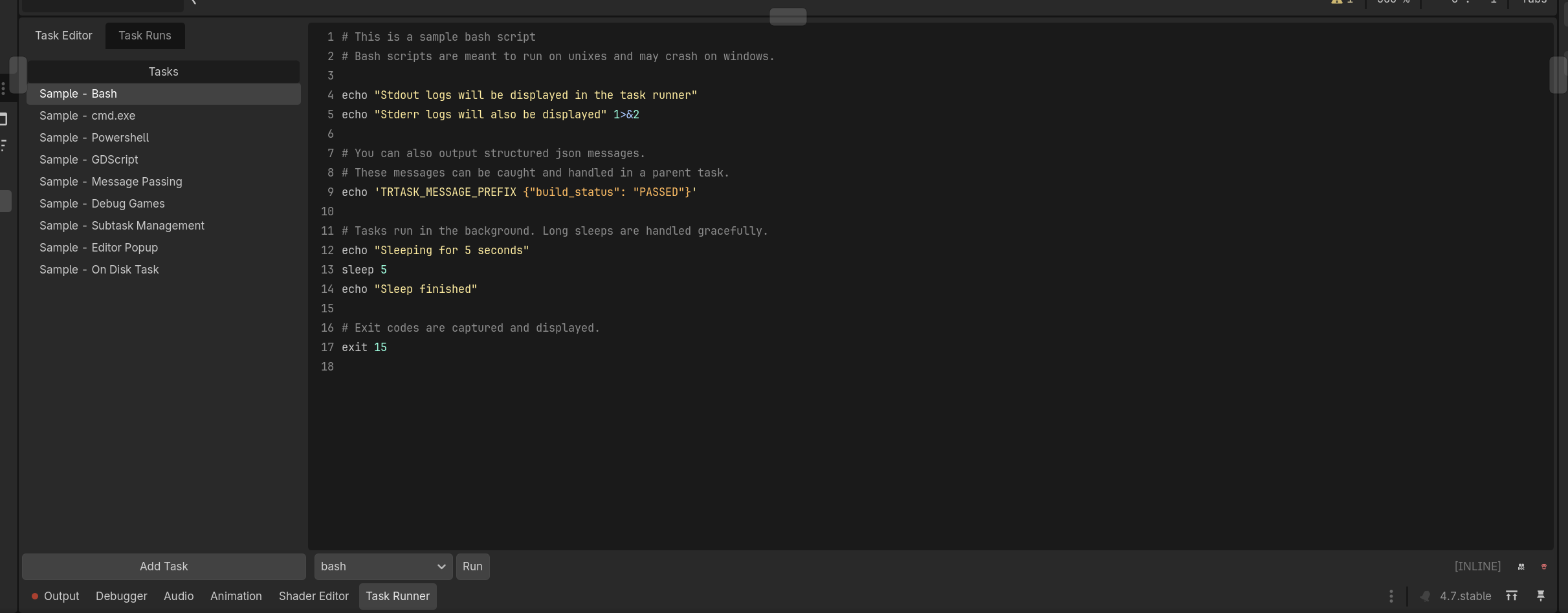Open the bash shell type dropdown
Viewport: 1568px width, 613px height.
[383, 566]
